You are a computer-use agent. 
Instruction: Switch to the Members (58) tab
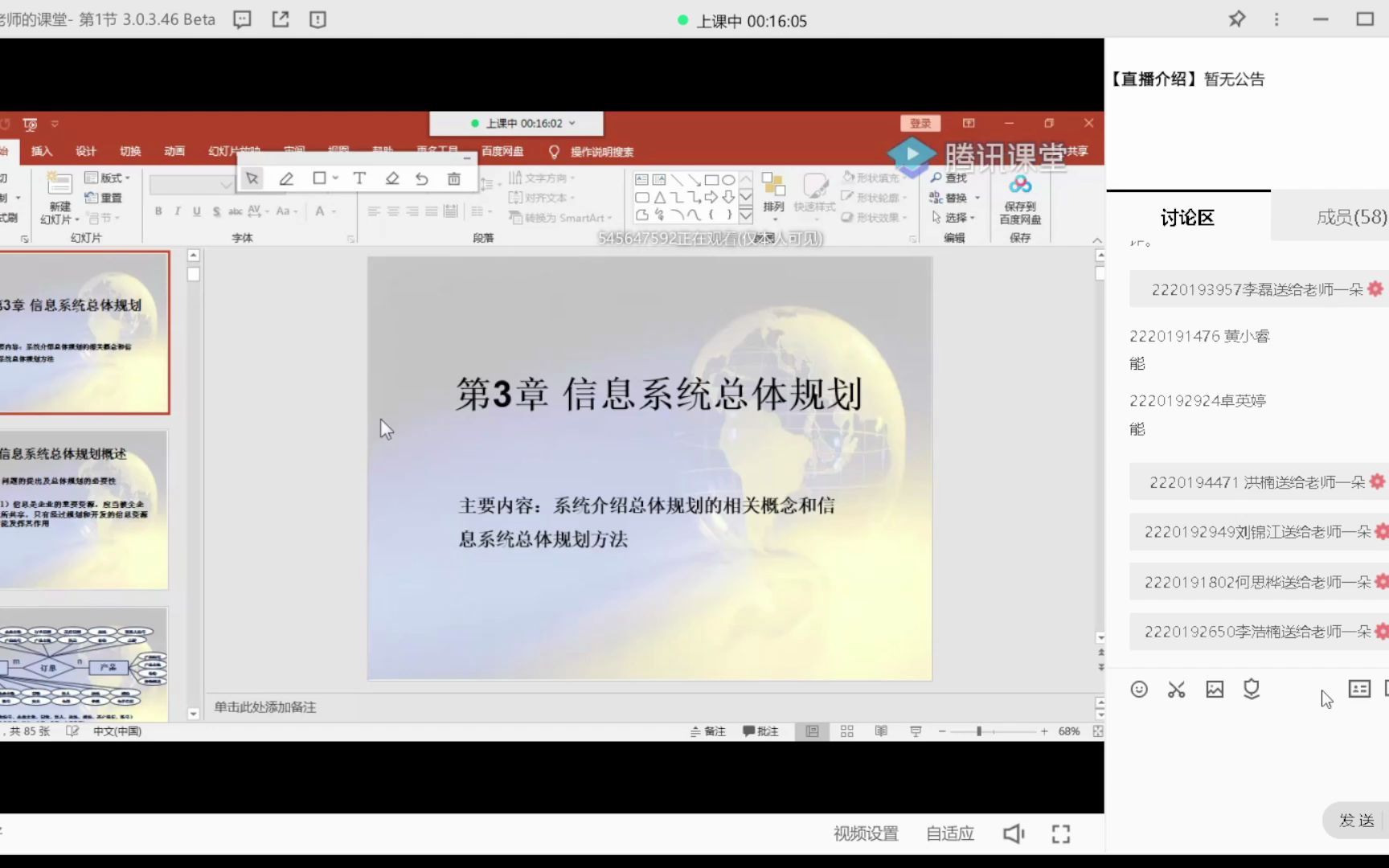(1351, 217)
